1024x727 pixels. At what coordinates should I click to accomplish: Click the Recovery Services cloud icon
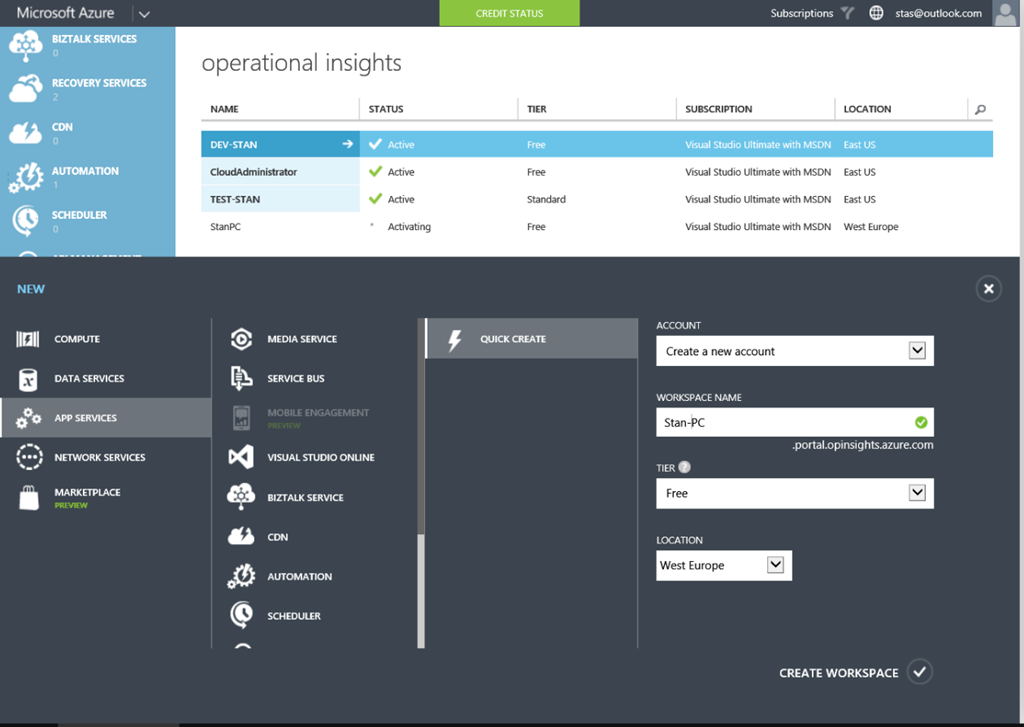25,89
